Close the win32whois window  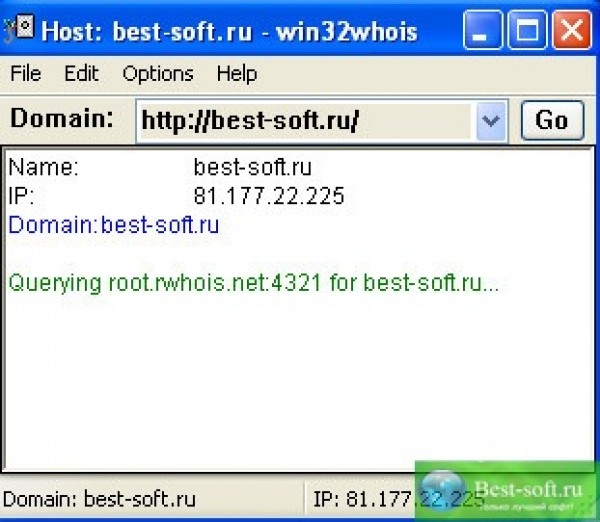572,30
